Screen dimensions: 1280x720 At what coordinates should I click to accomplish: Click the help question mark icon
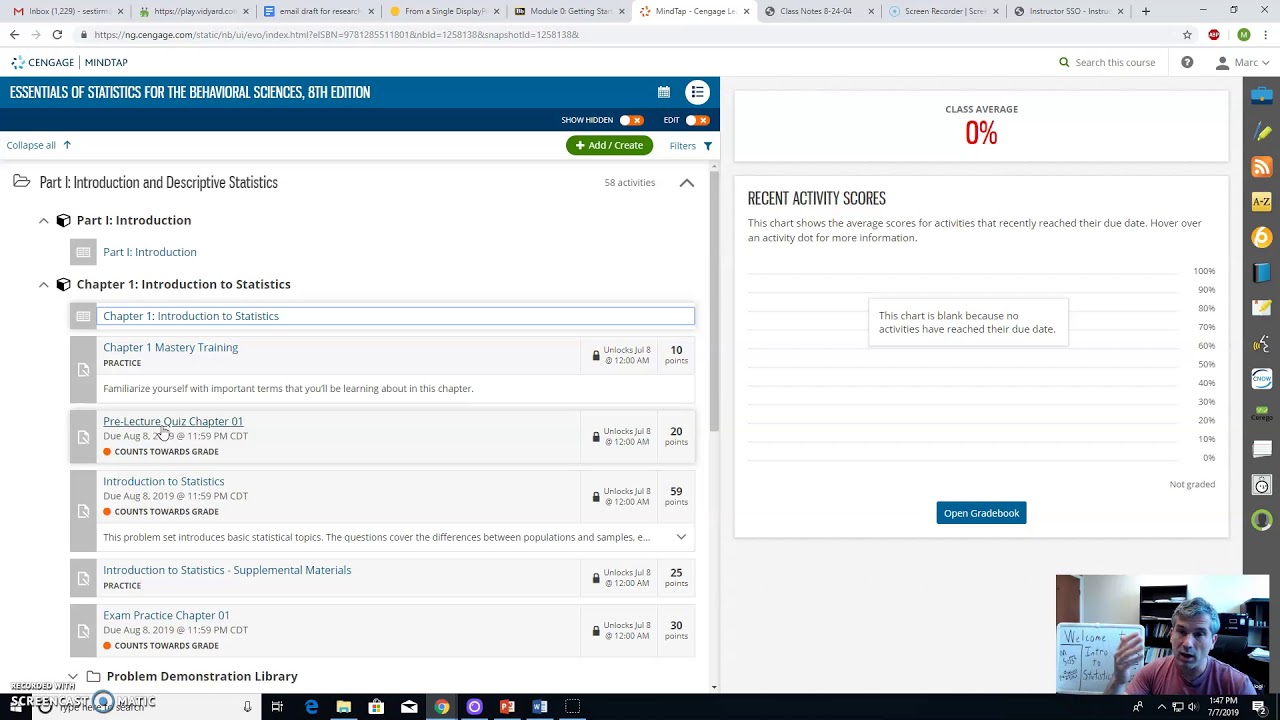tap(1187, 62)
